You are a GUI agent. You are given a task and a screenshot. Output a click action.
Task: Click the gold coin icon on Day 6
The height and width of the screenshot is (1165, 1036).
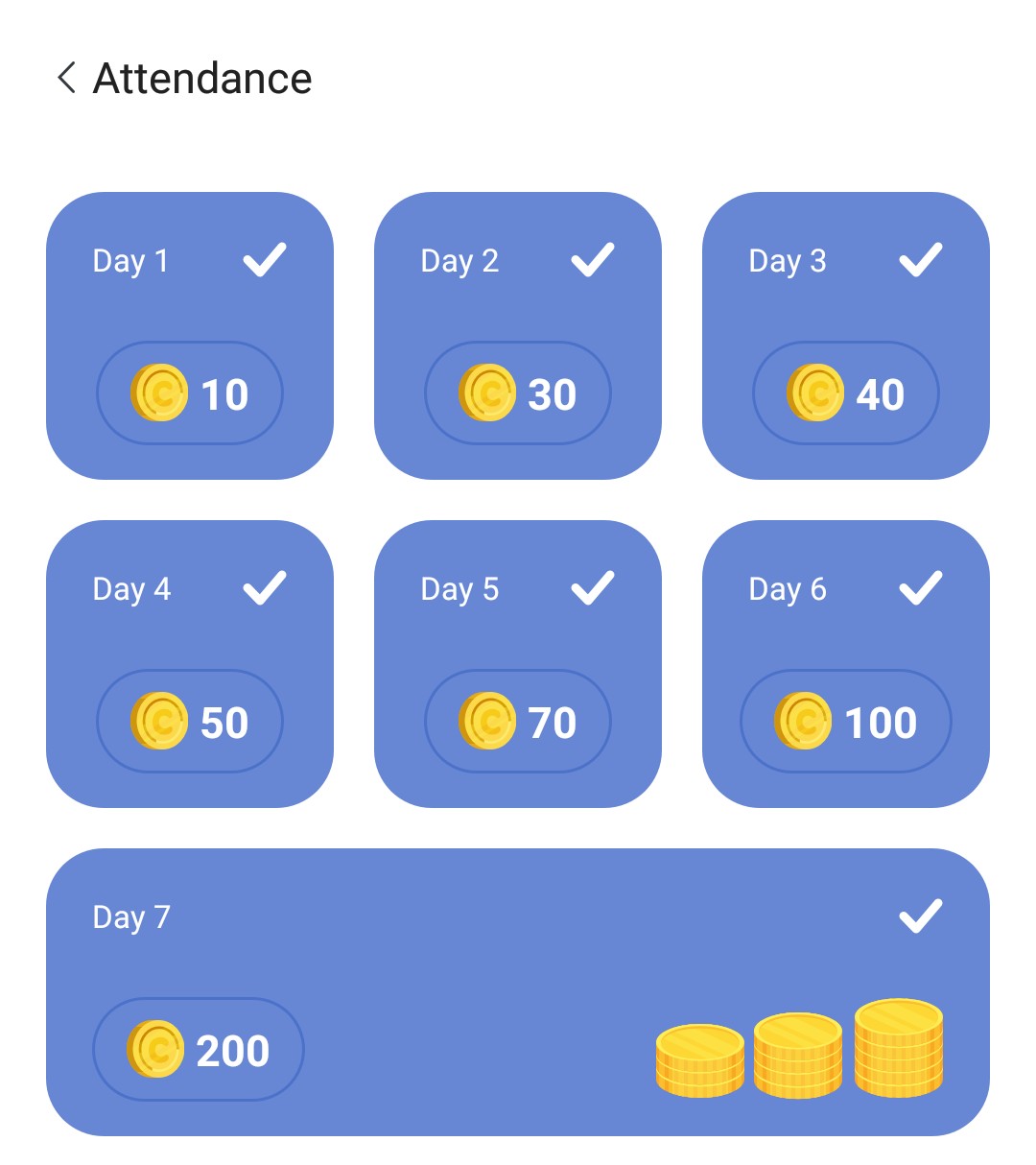(803, 722)
